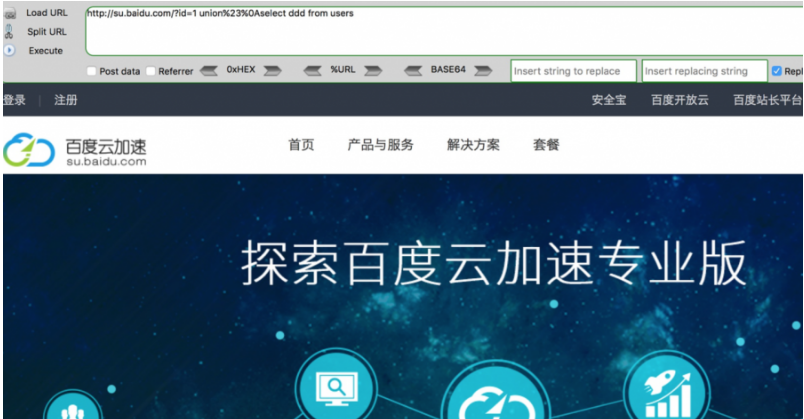This screenshot has height=419, width=804.
Task: Click the Split URL label
Action: (47, 32)
